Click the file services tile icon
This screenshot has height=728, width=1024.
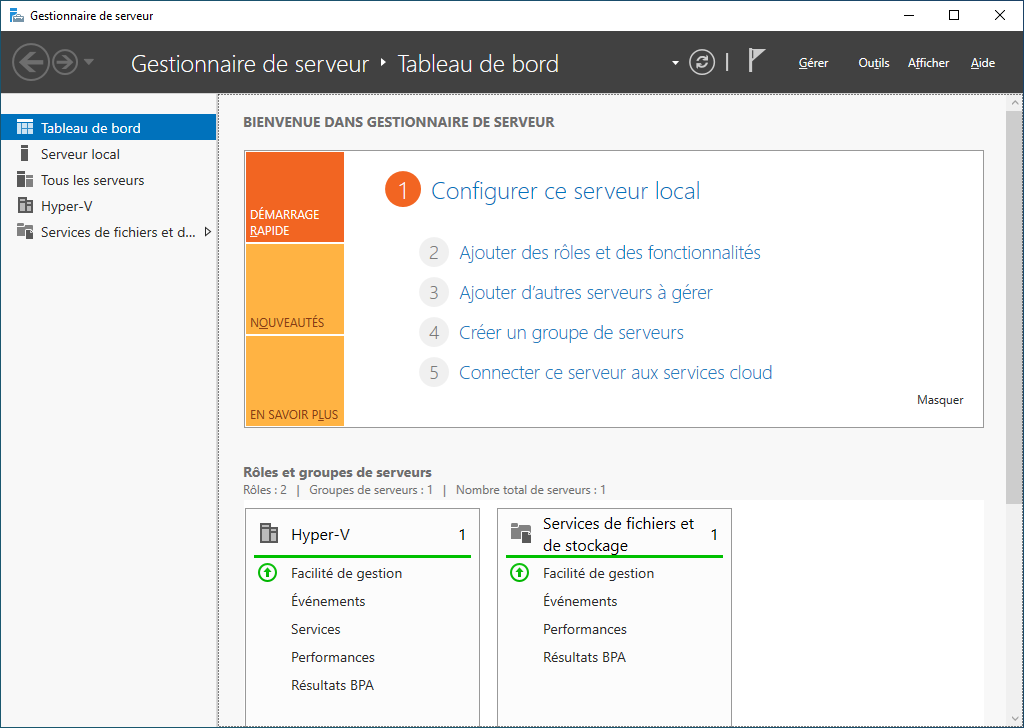(521, 534)
